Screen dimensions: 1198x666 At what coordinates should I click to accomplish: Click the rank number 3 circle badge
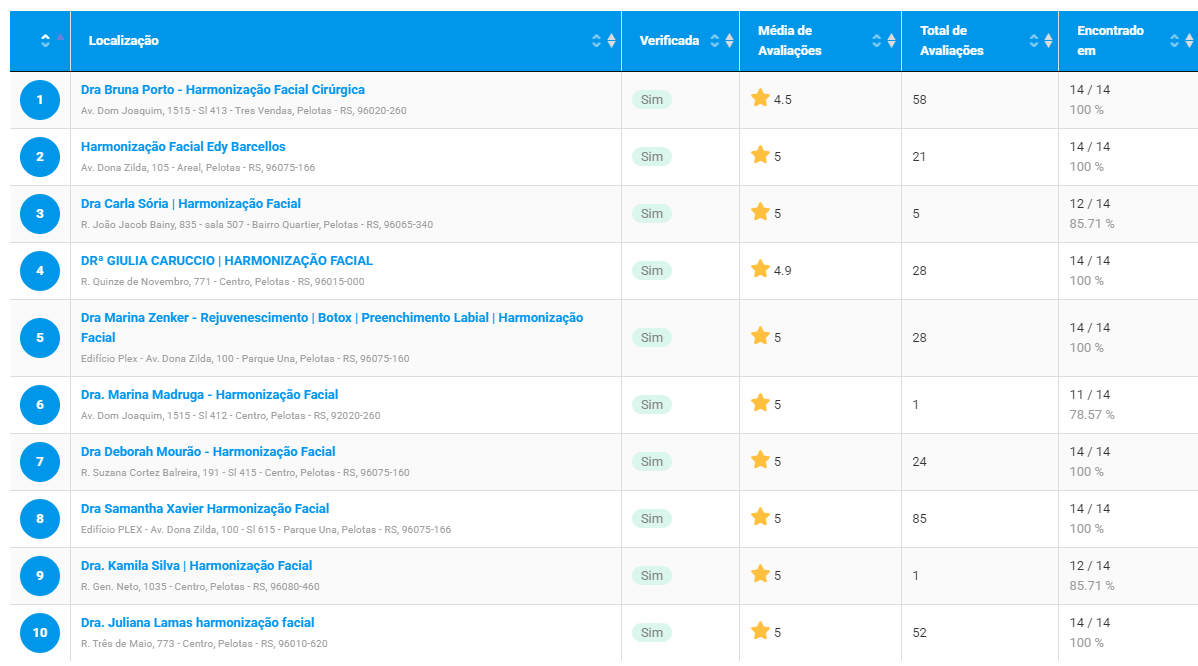40,214
